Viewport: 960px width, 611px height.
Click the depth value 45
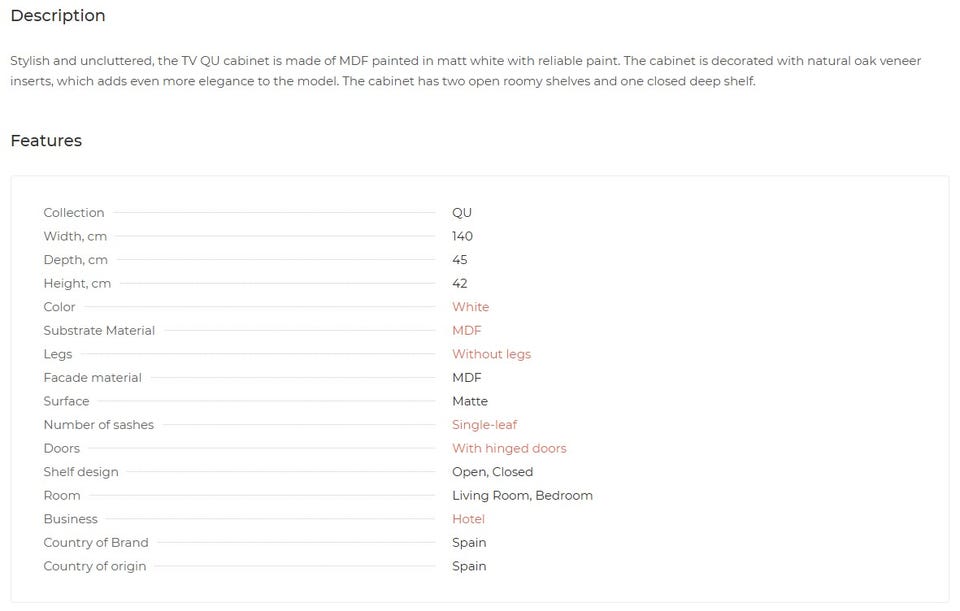(460, 260)
